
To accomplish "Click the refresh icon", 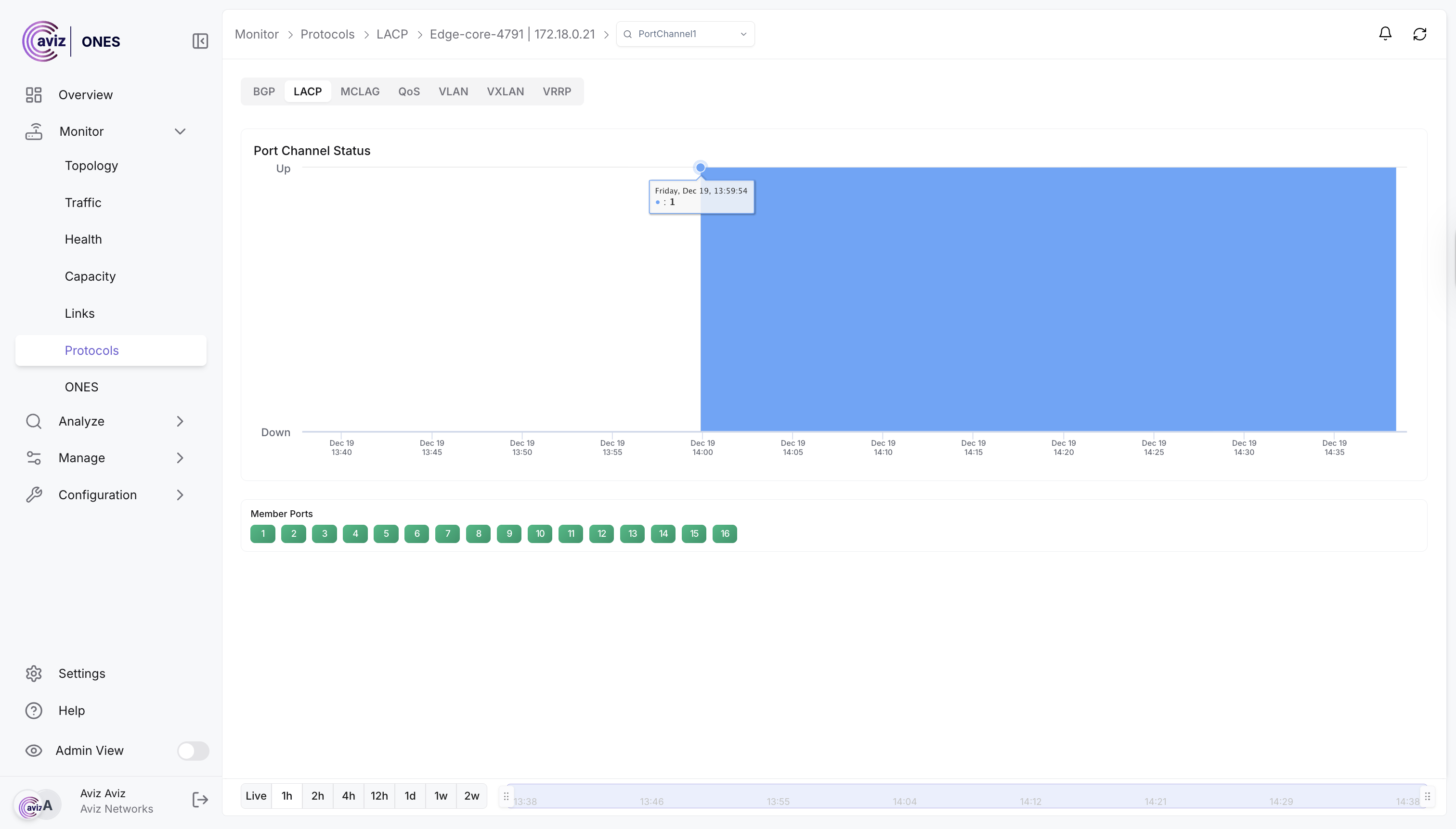I will tap(1419, 34).
